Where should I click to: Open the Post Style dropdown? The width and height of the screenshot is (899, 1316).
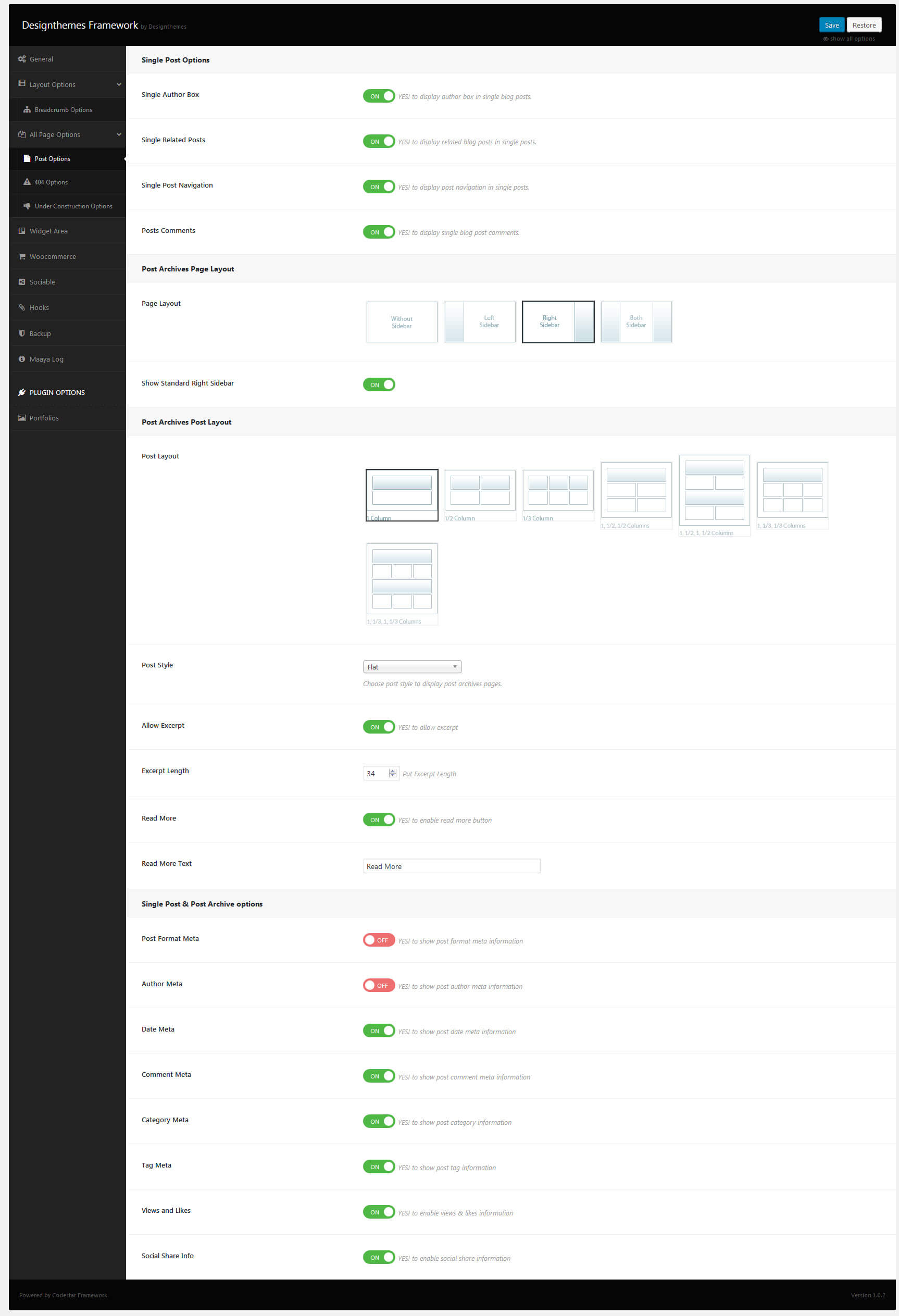pos(412,667)
